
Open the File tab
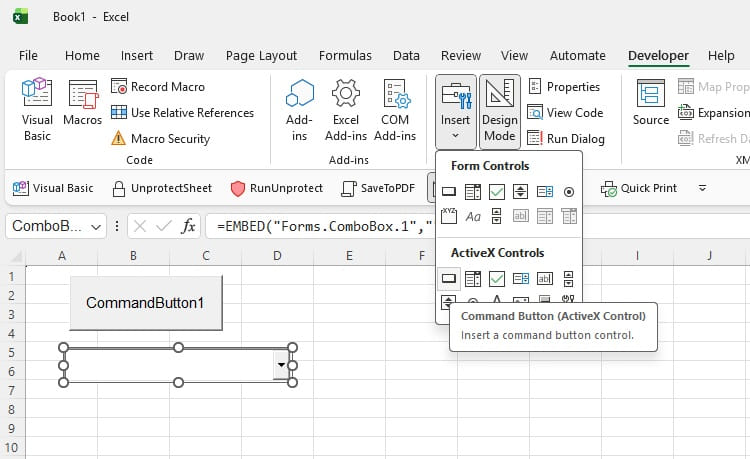pos(28,56)
